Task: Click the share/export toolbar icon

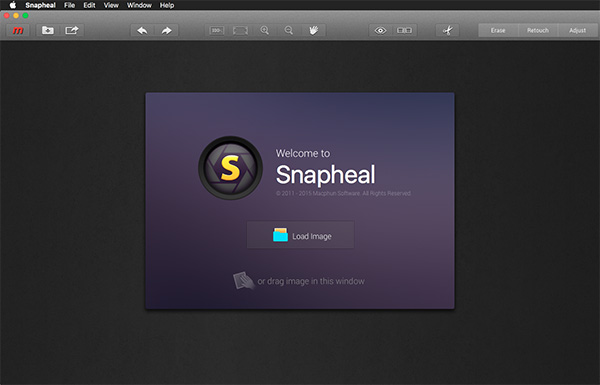Action: click(x=72, y=30)
